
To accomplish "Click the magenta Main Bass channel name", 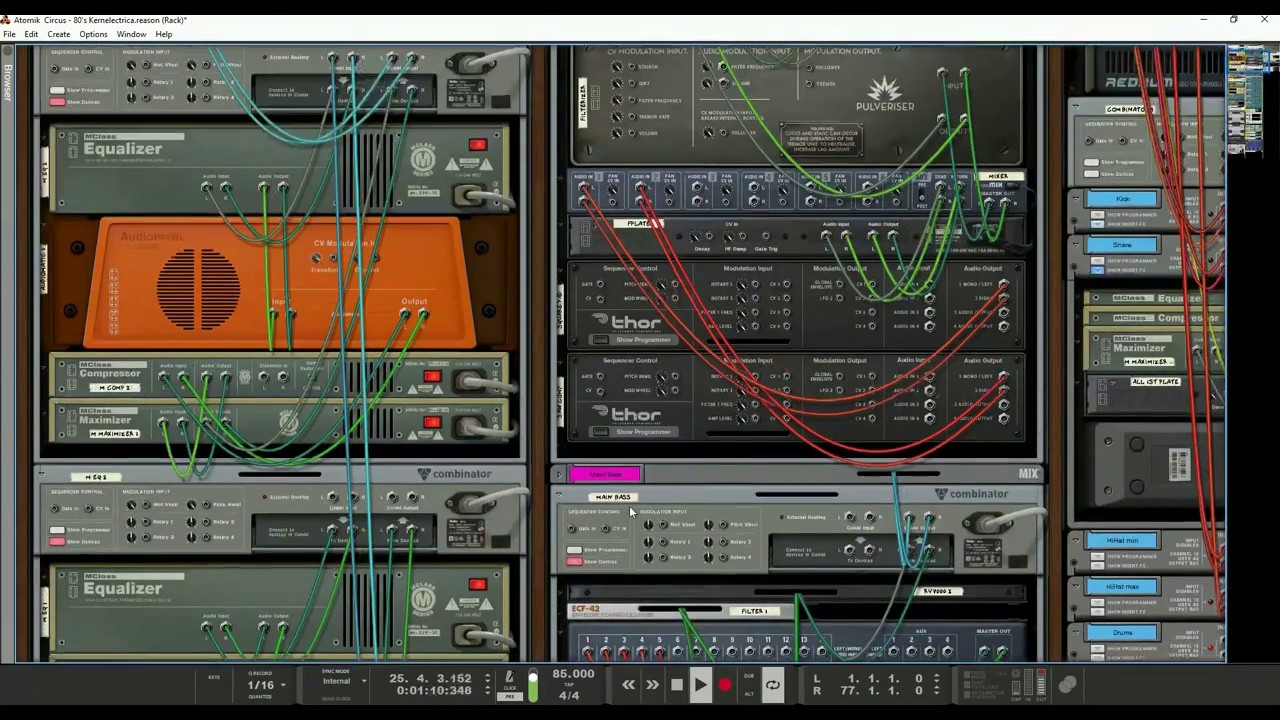I will pos(605,474).
